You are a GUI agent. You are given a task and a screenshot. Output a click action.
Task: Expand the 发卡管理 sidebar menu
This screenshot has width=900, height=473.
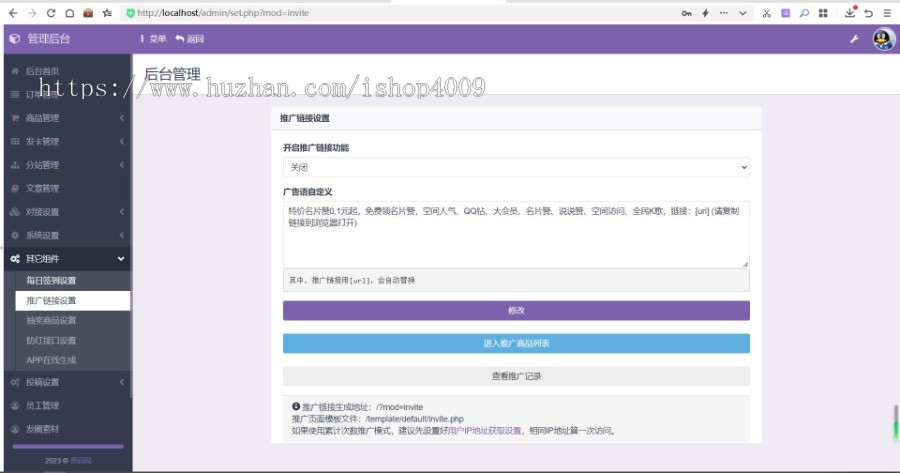click(x=68, y=142)
